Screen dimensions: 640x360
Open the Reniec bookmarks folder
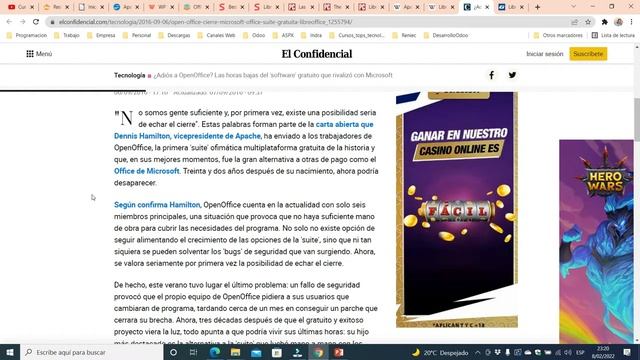point(404,36)
